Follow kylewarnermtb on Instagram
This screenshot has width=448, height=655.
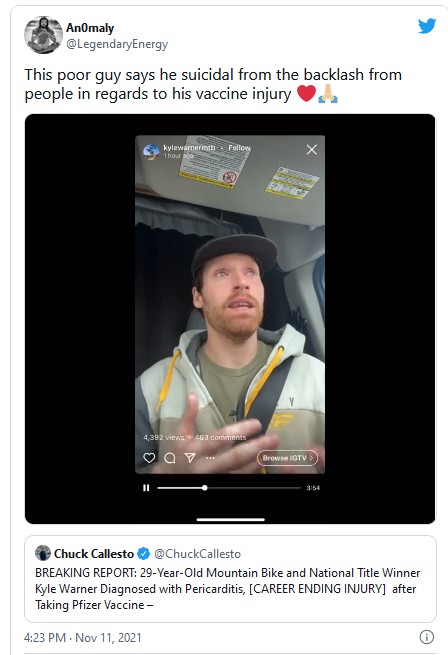pyautogui.click(x=239, y=147)
